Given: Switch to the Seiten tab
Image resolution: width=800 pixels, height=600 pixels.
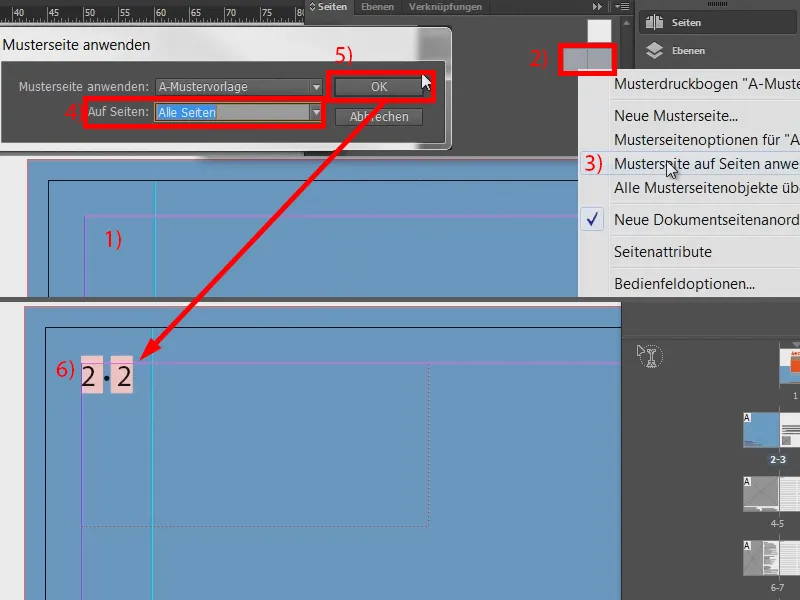Looking at the screenshot, I should (332, 7).
